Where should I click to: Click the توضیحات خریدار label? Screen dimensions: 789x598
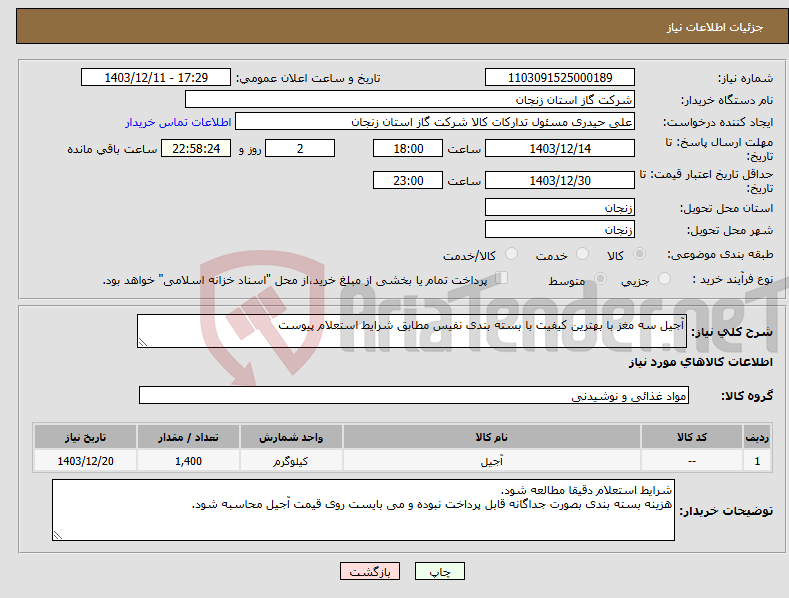pos(726,511)
